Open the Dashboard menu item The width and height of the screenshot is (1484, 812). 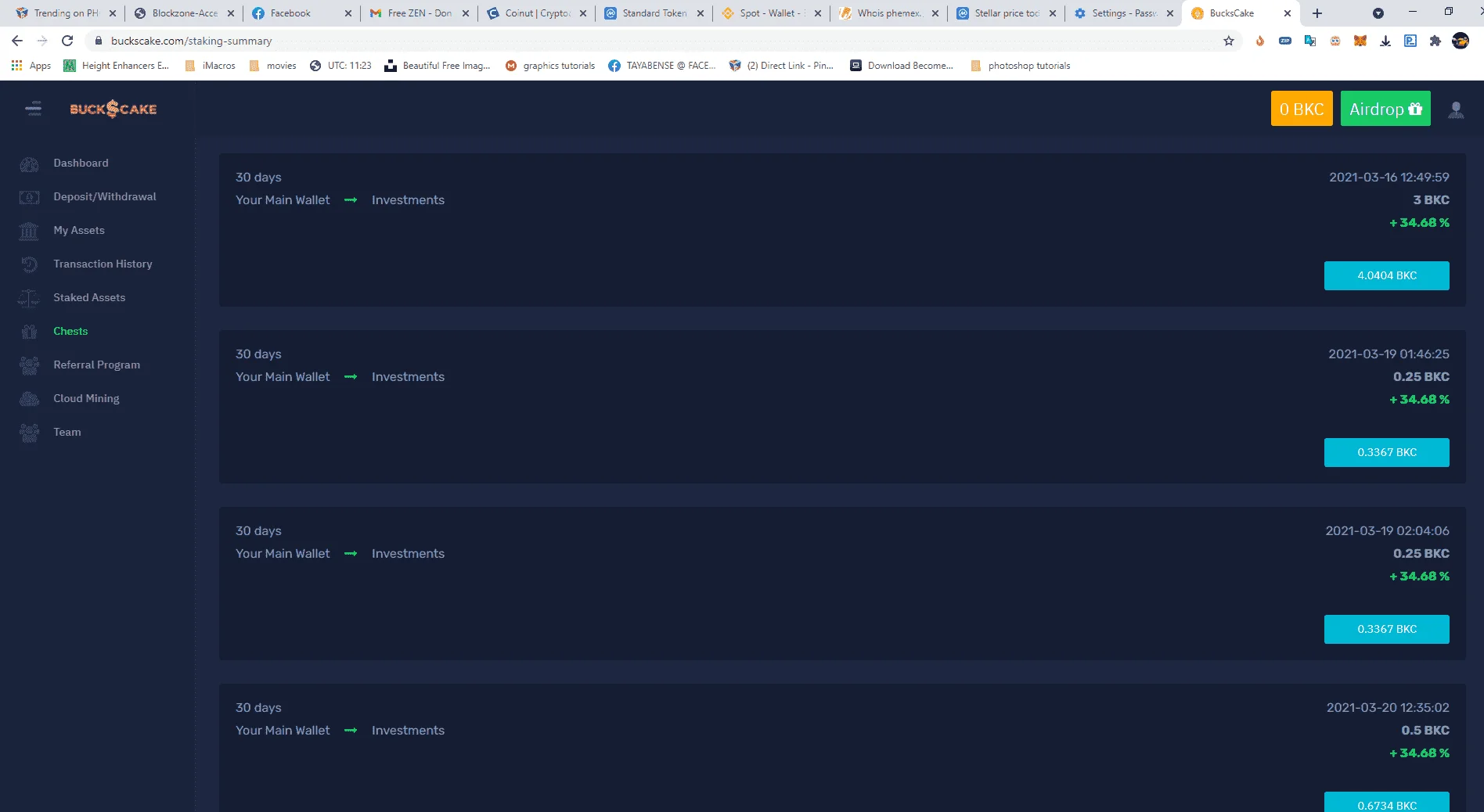[x=81, y=163]
